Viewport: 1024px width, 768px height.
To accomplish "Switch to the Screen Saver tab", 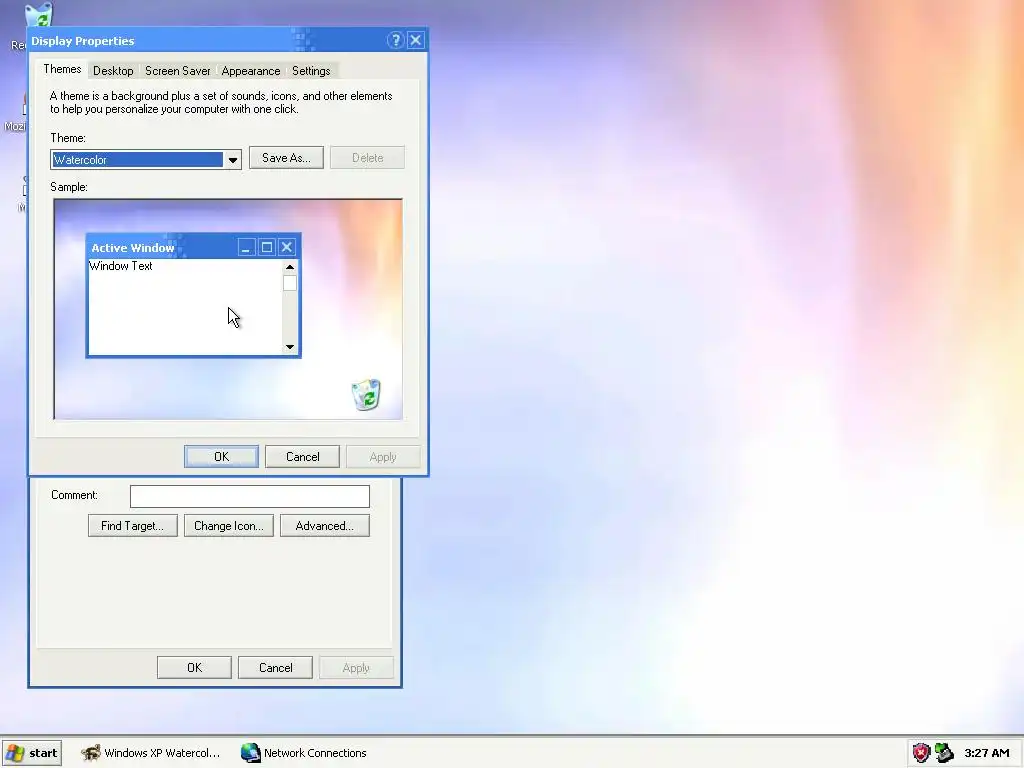I will pyautogui.click(x=178, y=71).
